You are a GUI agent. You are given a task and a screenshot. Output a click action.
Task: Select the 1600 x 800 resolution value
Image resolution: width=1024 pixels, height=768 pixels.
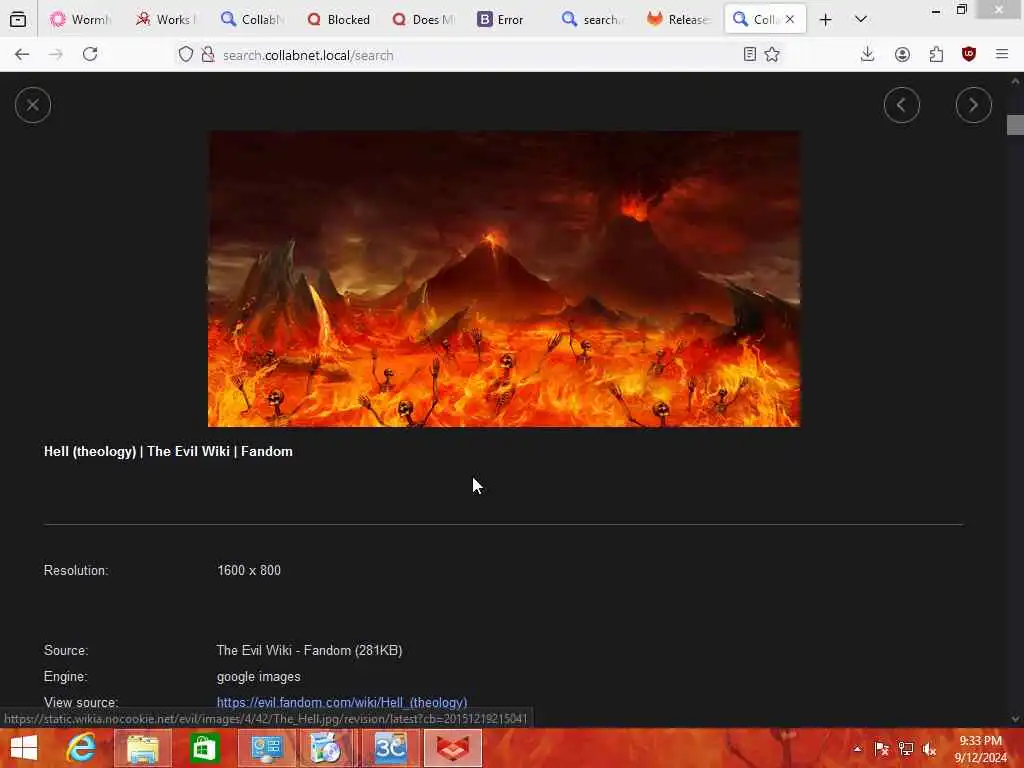[249, 570]
